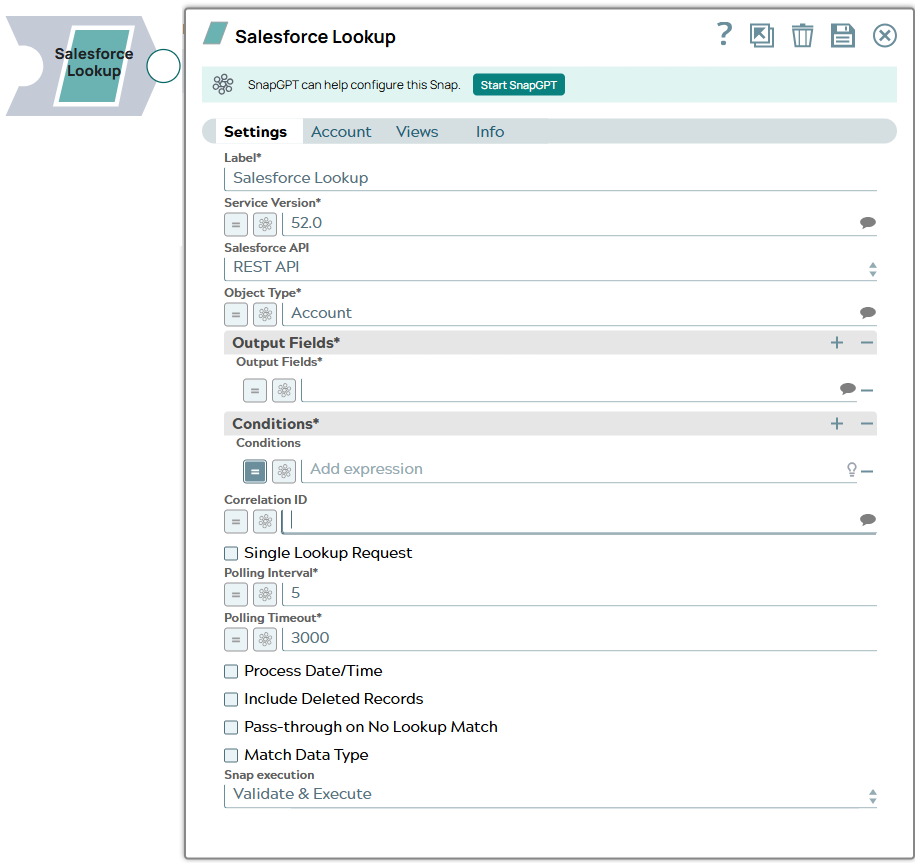Viewport: 915px width, 863px height.
Task: Click SnapGPT icon beside Object Type
Action: click(x=265, y=315)
